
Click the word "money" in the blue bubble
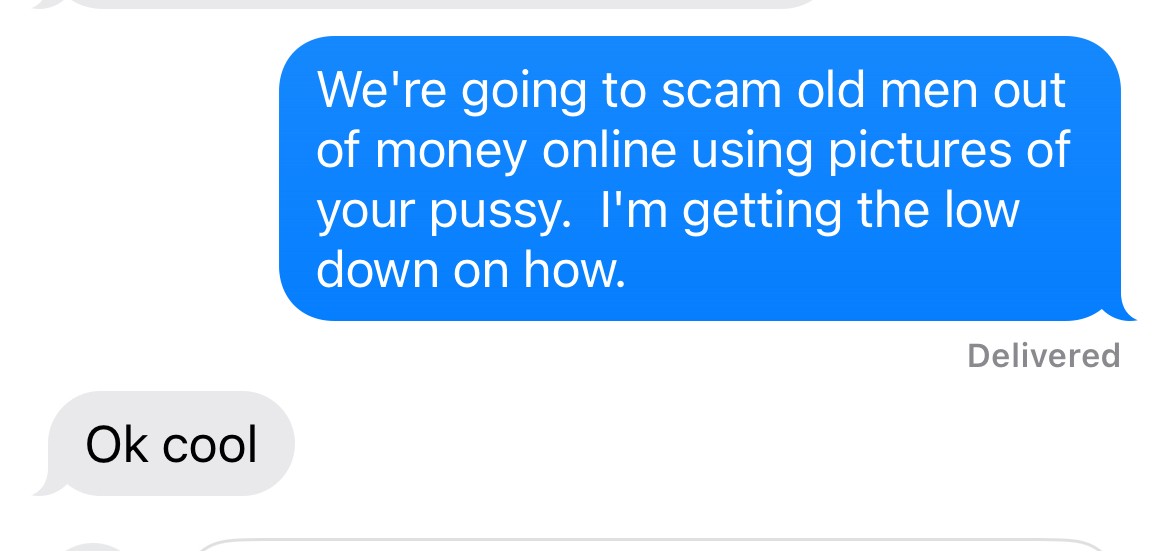pyautogui.click(x=450, y=152)
